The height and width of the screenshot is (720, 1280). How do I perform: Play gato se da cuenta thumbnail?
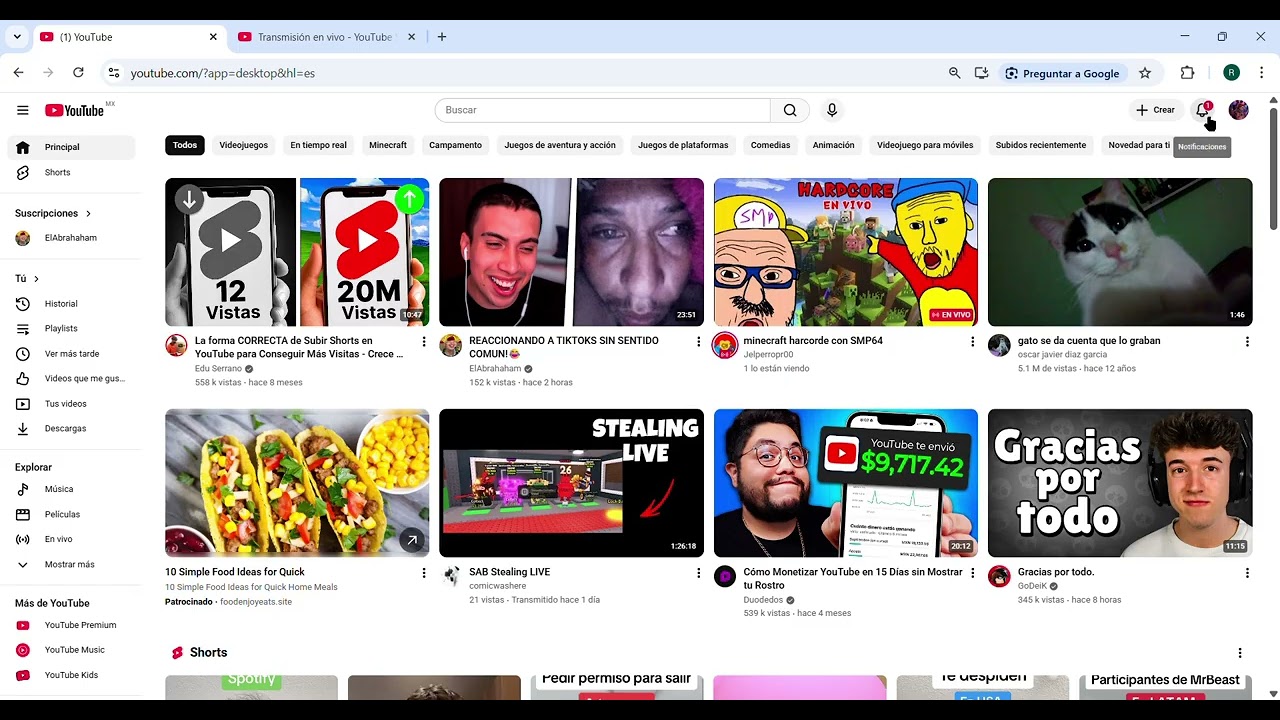tap(1120, 252)
